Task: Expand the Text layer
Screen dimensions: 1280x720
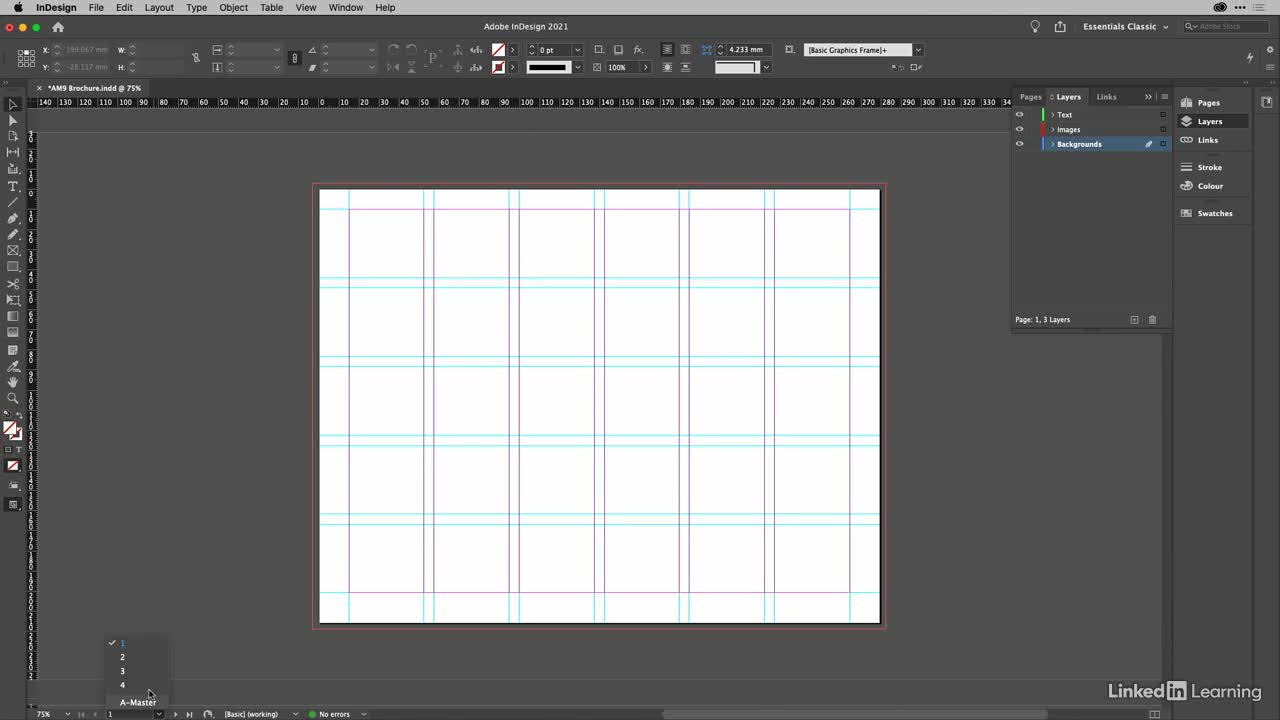Action: tap(1053, 114)
